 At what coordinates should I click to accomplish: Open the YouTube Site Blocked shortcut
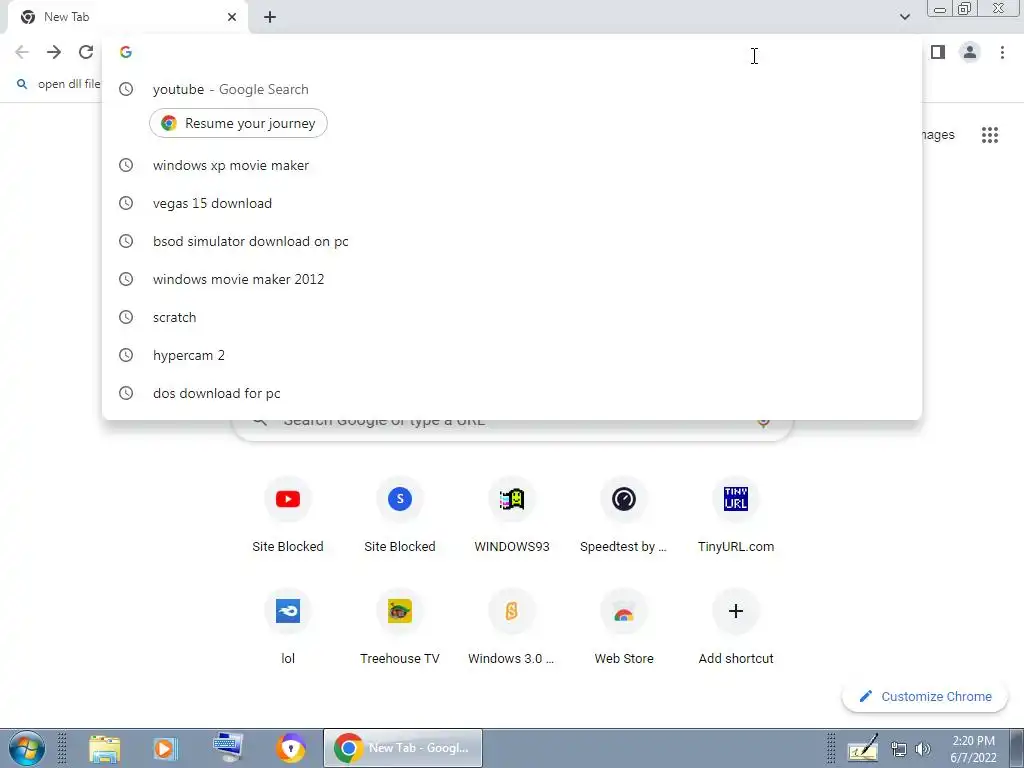(288, 516)
